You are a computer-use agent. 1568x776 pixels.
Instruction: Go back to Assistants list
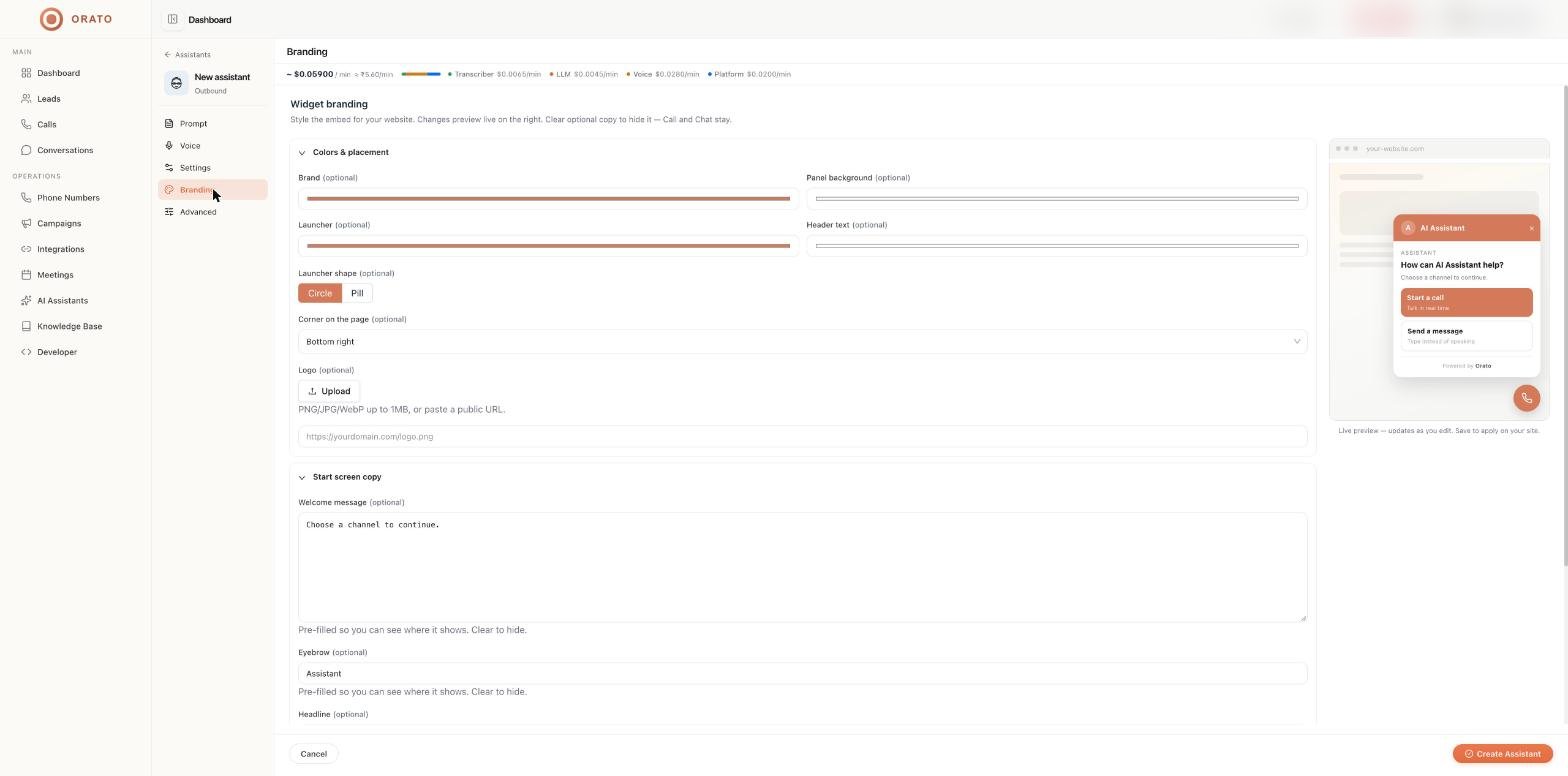(x=188, y=55)
